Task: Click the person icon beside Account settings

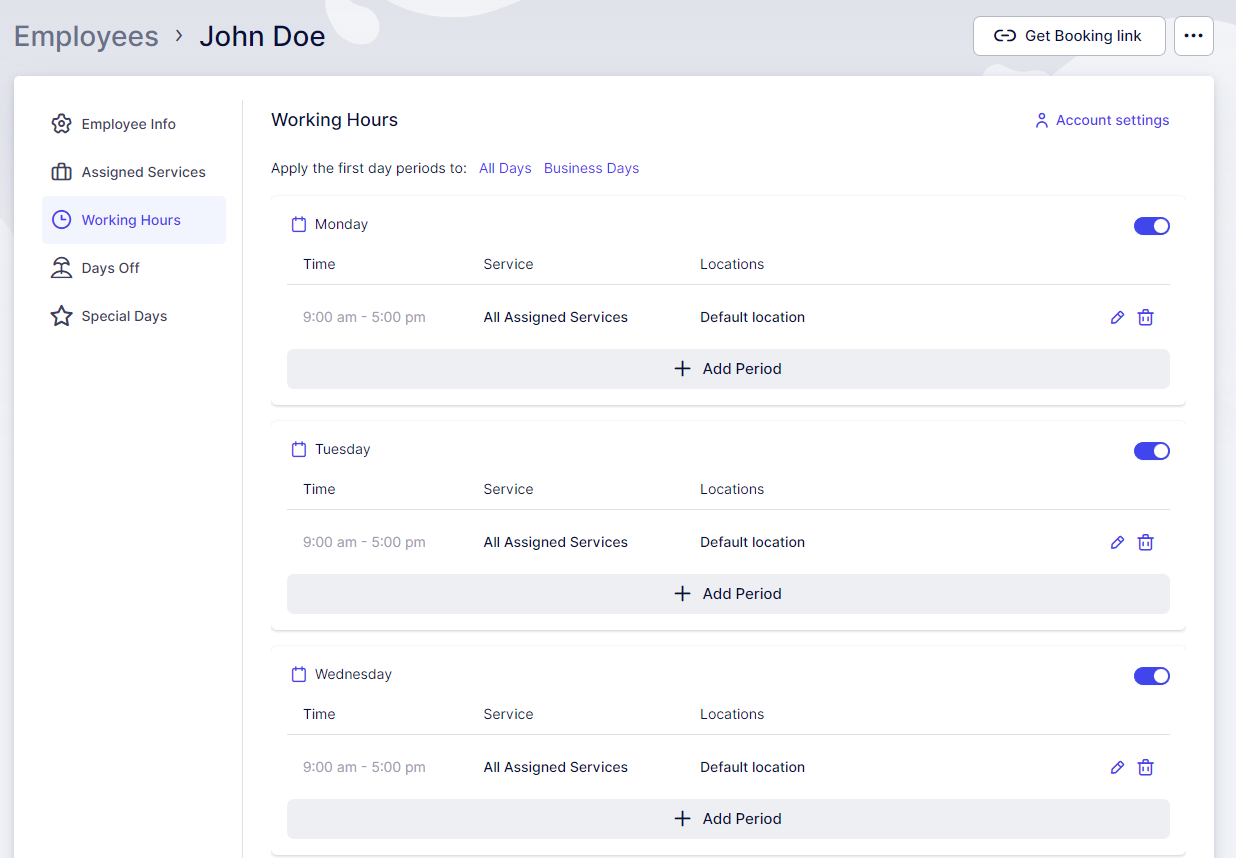Action: pyautogui.click(x=1042, y=120)
